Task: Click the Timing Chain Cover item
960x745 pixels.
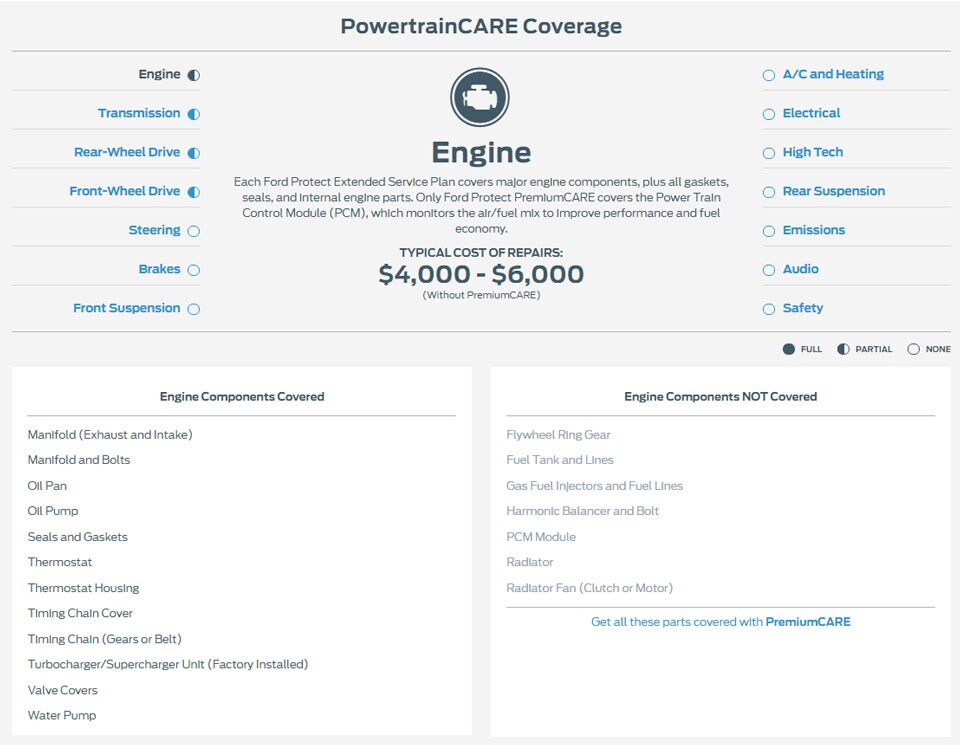Action: click(x=80, y=613)
